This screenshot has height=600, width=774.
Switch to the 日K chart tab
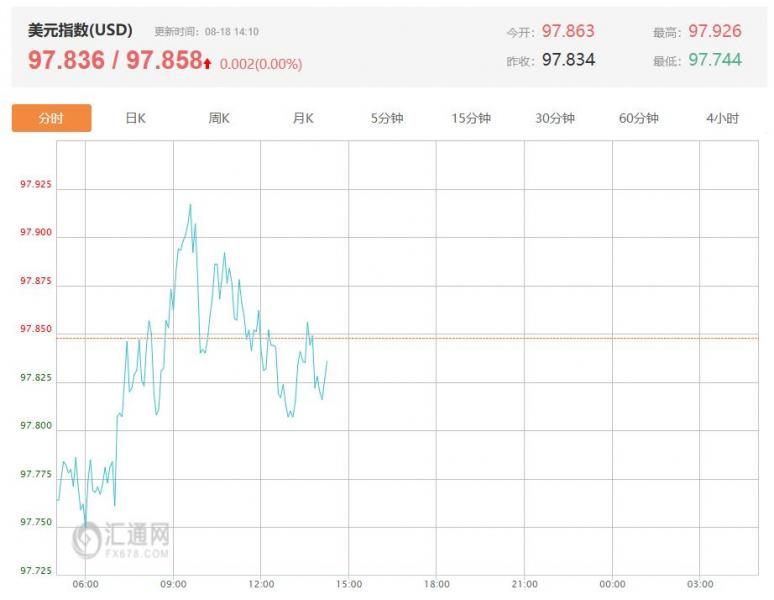pyautogui.click(x=135, y=118)
